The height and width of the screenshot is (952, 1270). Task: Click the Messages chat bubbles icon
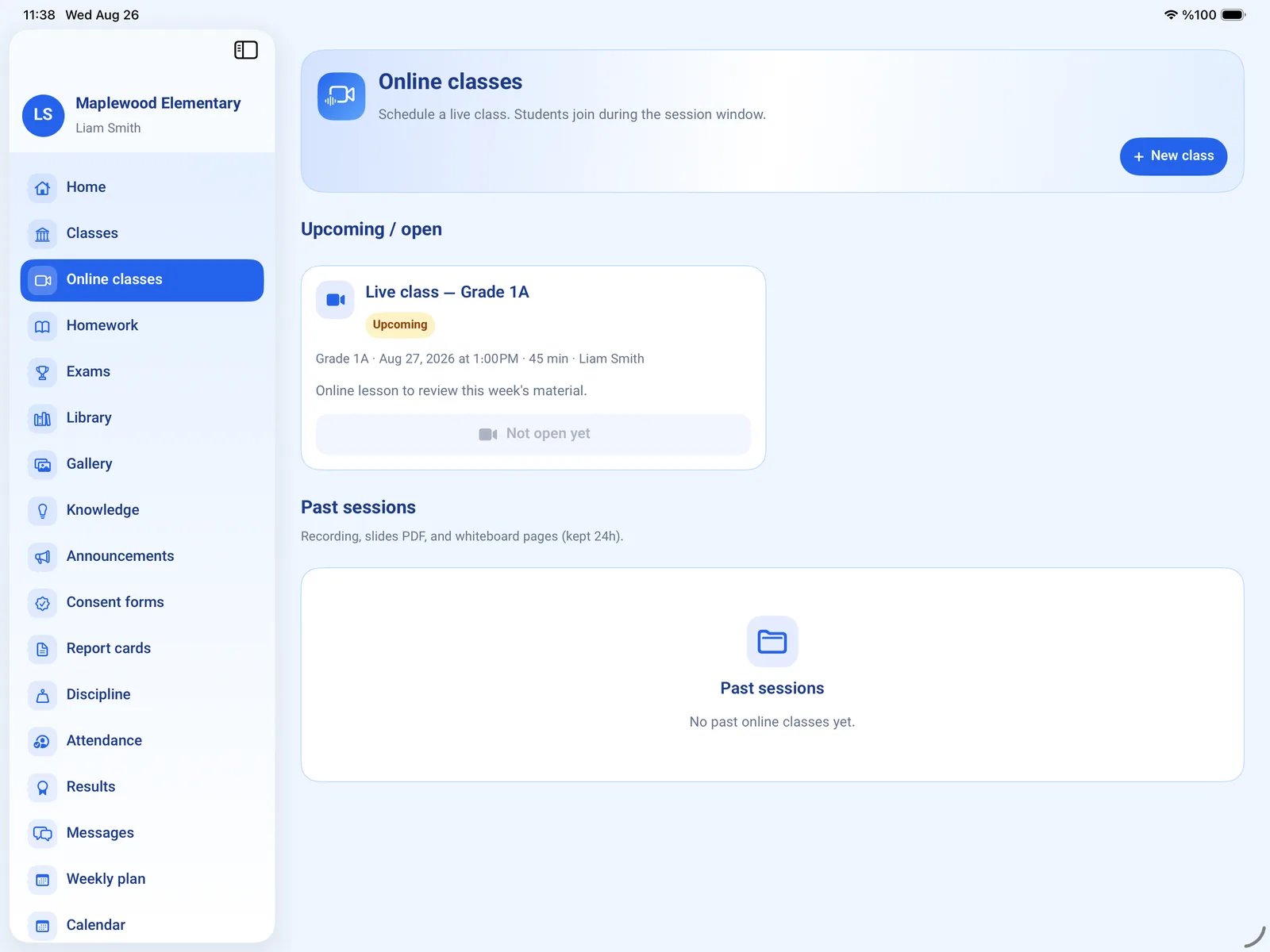[x=43, y=833]
